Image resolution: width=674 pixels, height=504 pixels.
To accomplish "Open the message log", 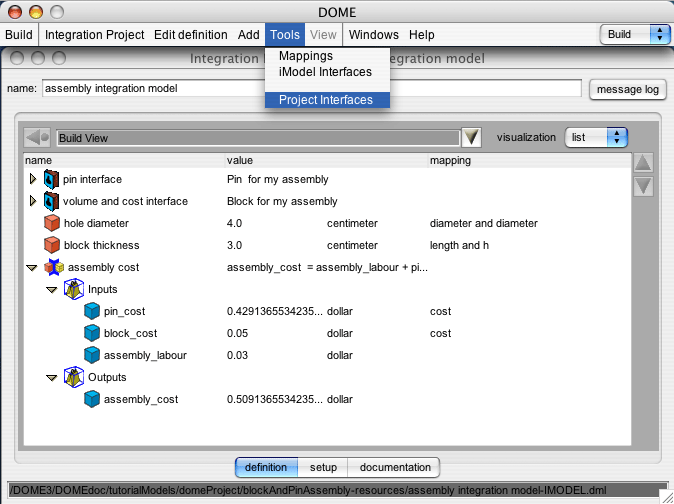I will point(628,89).
